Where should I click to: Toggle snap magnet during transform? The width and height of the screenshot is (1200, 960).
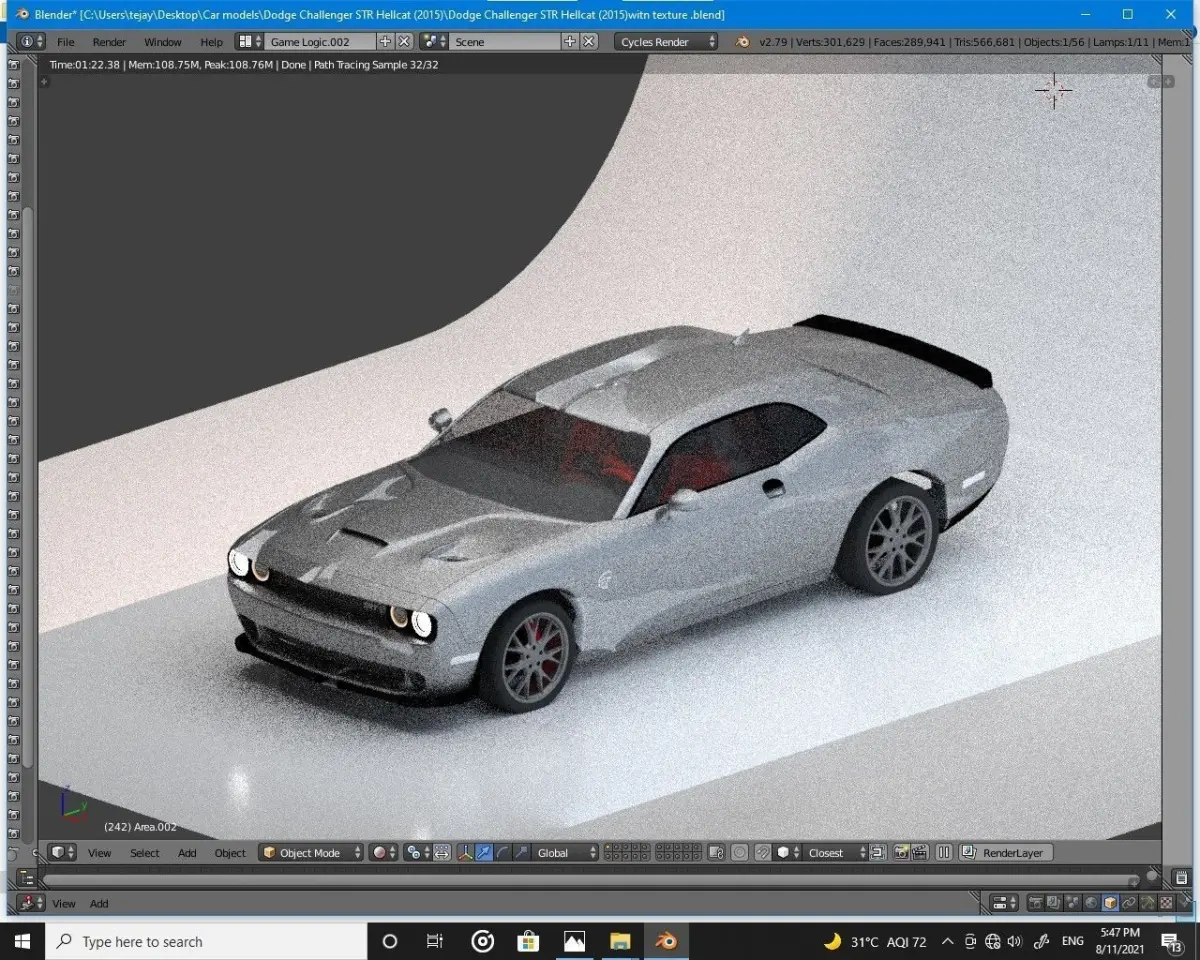[x=763, y=853]
